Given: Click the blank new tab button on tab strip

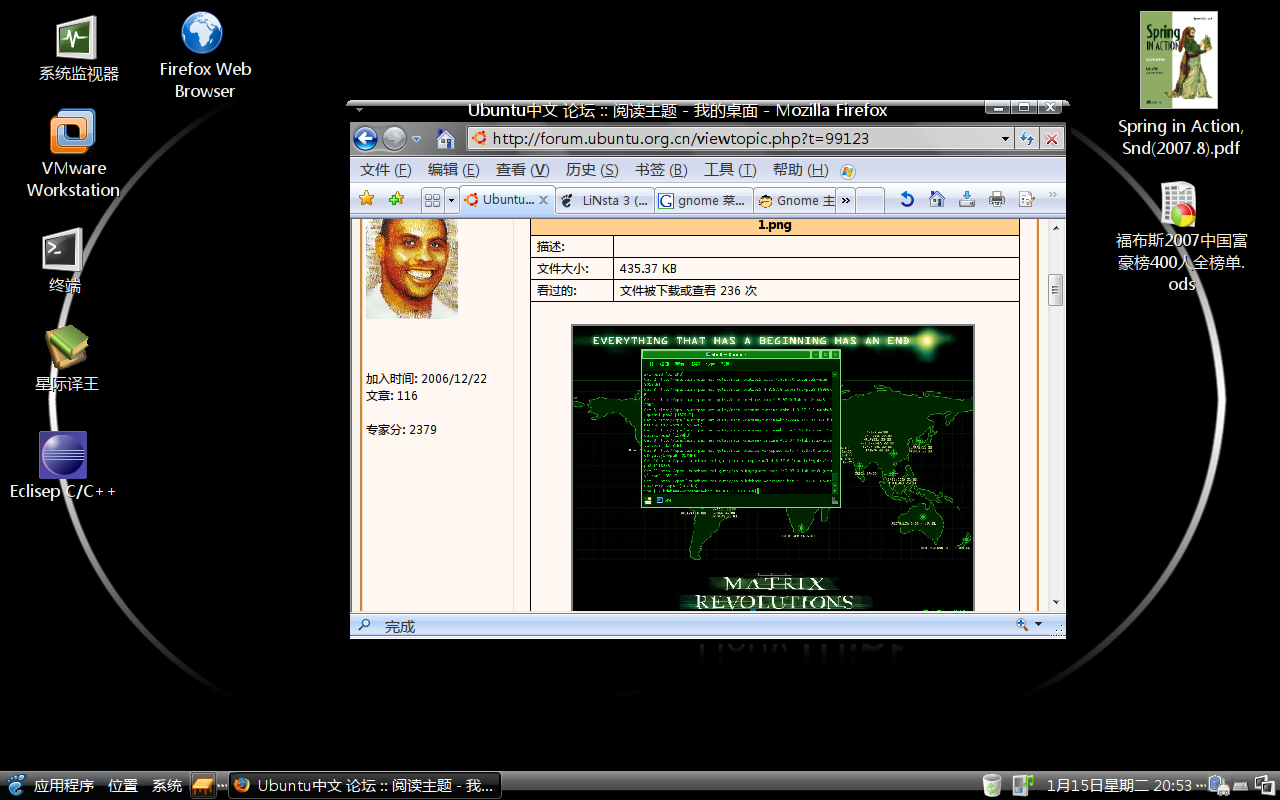Looking at the screenshot, I should (x=871, y=200).
